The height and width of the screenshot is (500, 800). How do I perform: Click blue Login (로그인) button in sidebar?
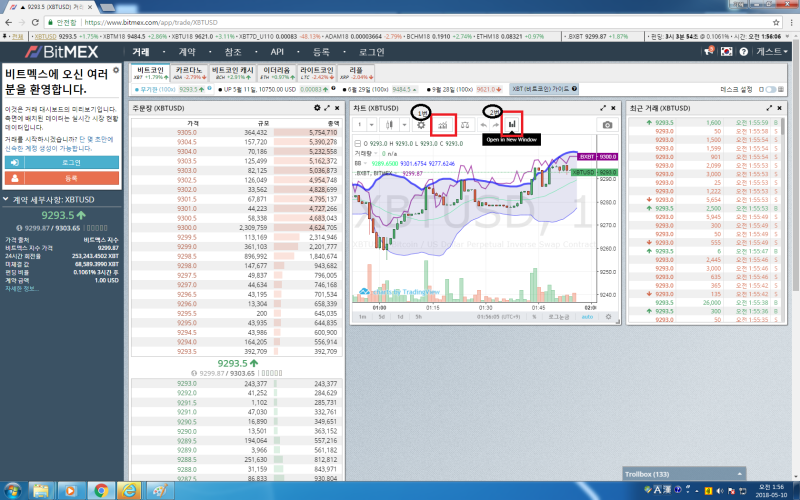click(62, 162)
